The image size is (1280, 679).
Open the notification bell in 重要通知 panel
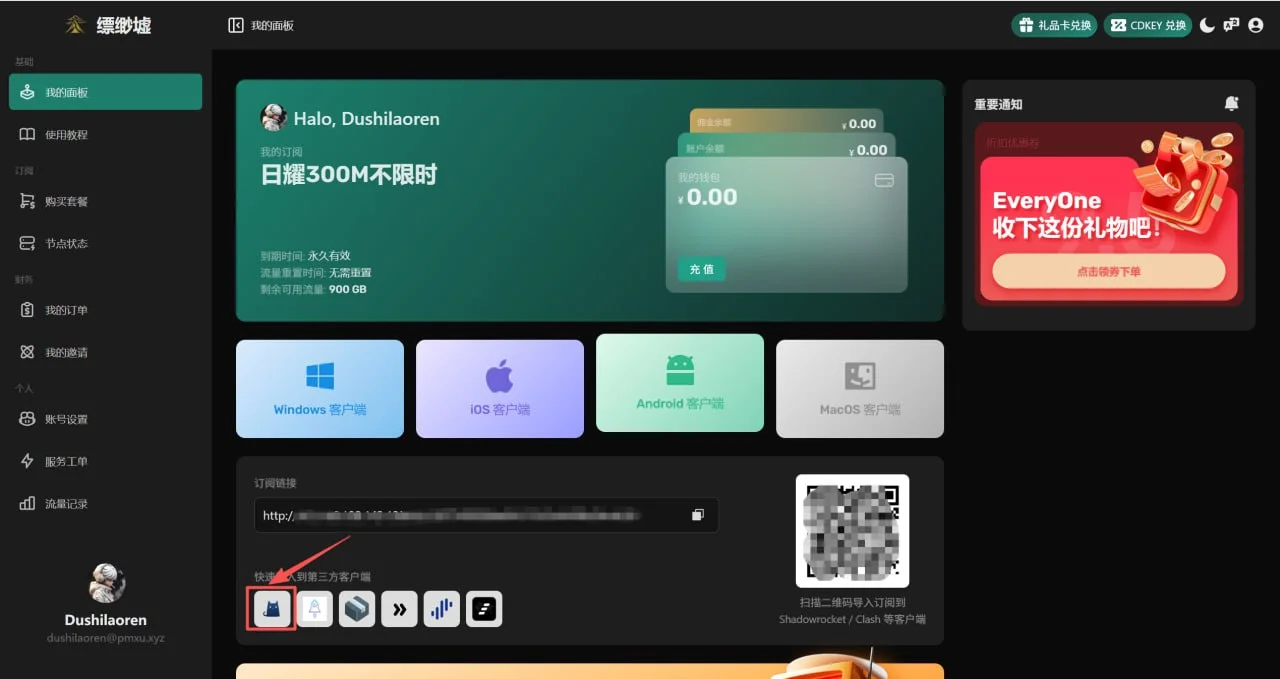coord(1231,104)
